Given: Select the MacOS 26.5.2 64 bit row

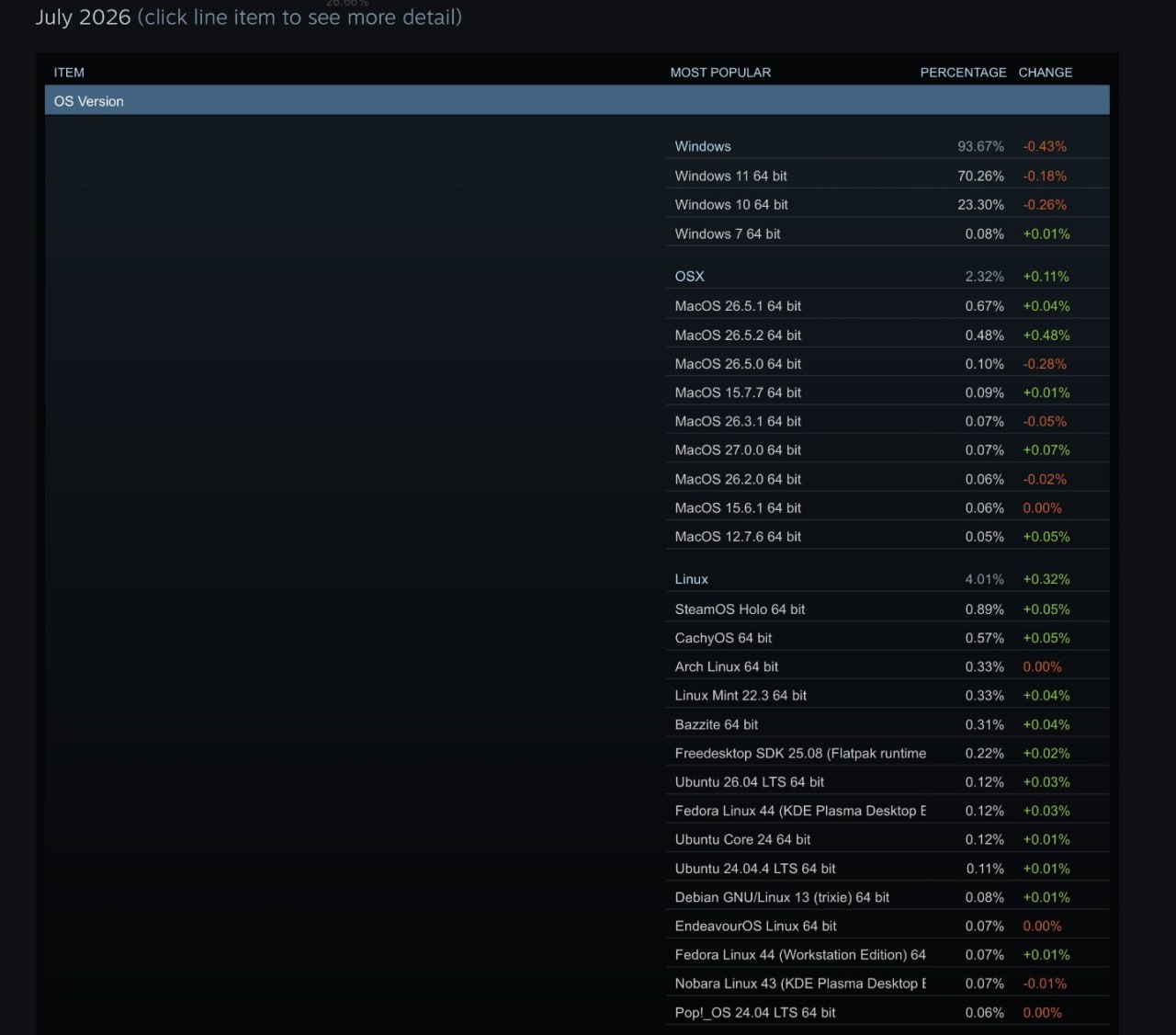Looking at the screenshot, I should click(x=888, y=335).
